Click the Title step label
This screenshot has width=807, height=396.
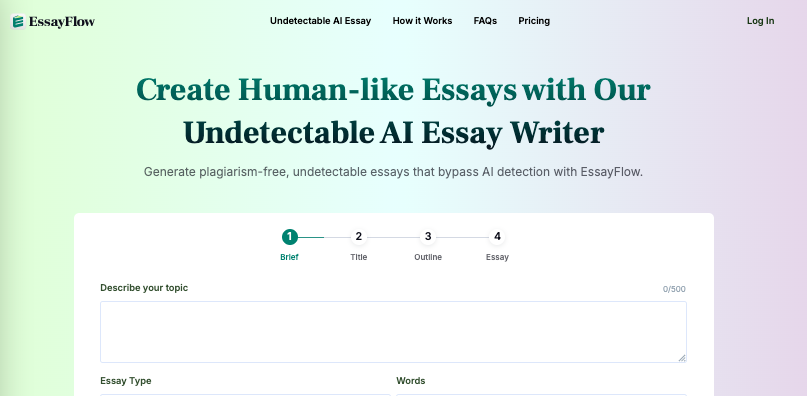coord(359,257)
